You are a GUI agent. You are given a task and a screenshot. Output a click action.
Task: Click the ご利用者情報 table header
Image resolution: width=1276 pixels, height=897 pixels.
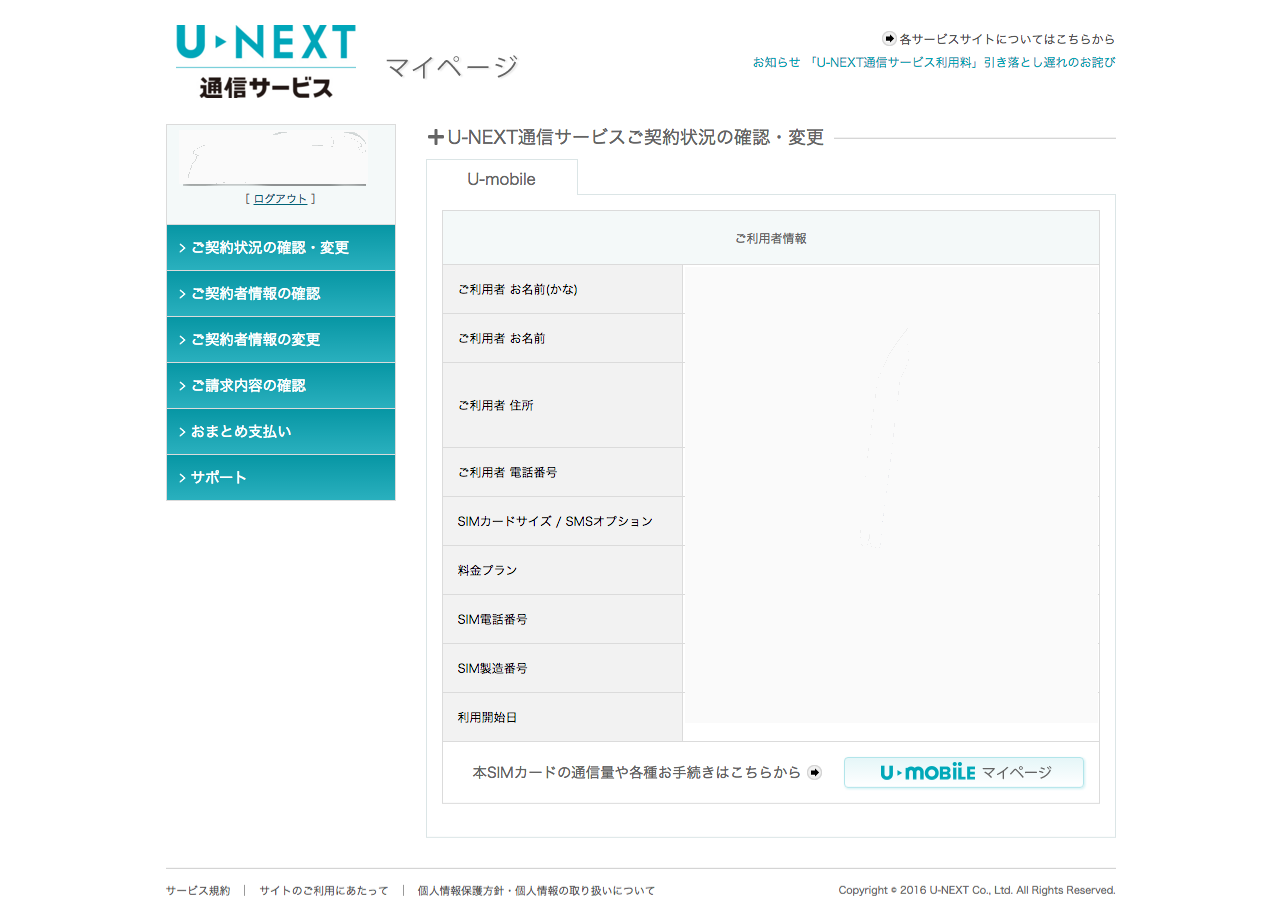pos(771,238)
